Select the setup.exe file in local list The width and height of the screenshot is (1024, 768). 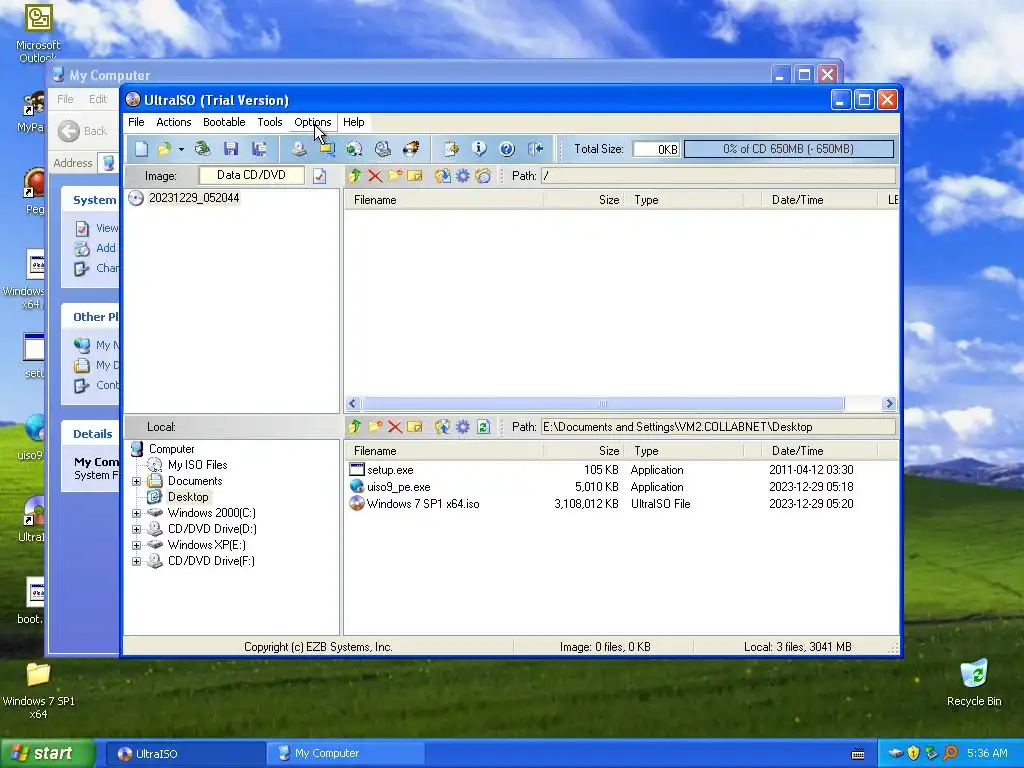click(390, 470)
